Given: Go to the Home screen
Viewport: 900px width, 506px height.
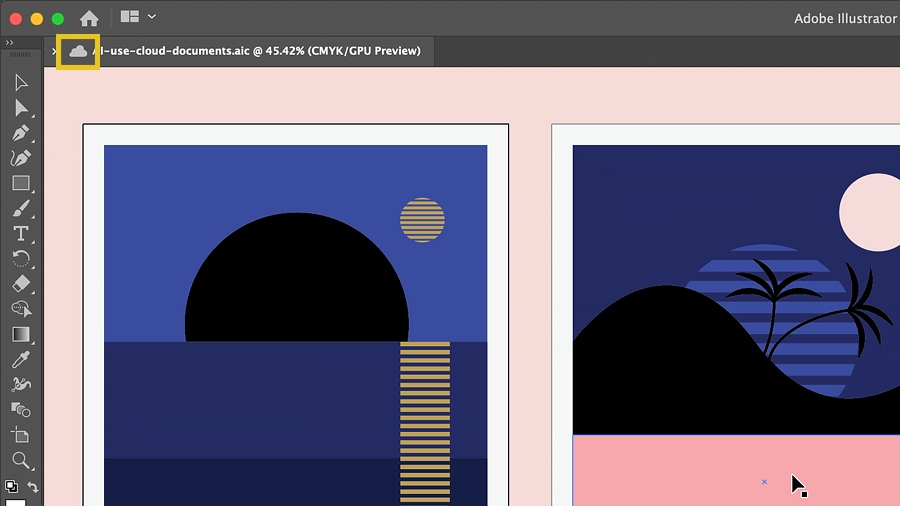Looking at the screenshot, I should [89, 18].
